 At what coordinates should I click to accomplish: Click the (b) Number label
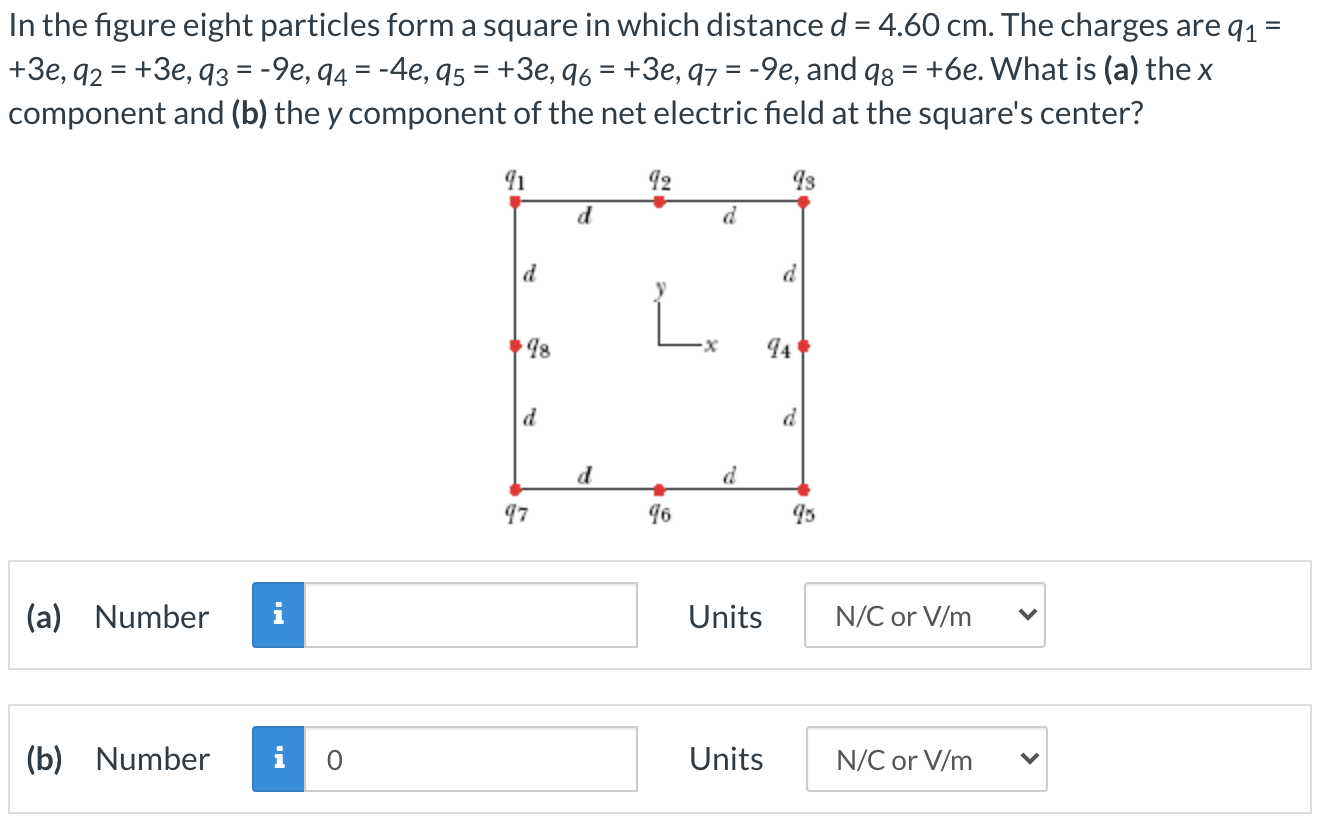(x=117, y=759)
